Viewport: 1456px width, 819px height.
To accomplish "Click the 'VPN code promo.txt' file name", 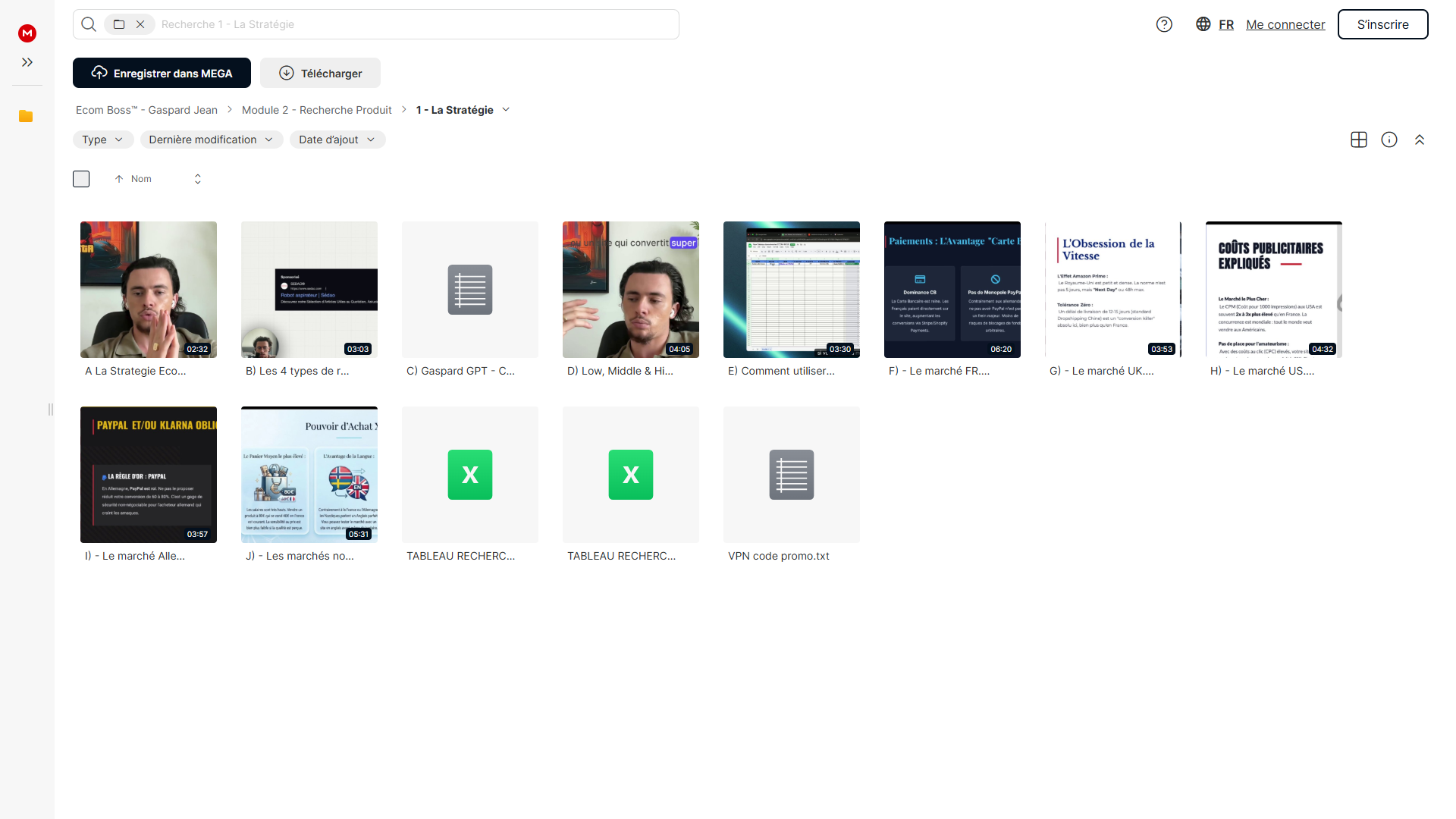I will 779,556.
